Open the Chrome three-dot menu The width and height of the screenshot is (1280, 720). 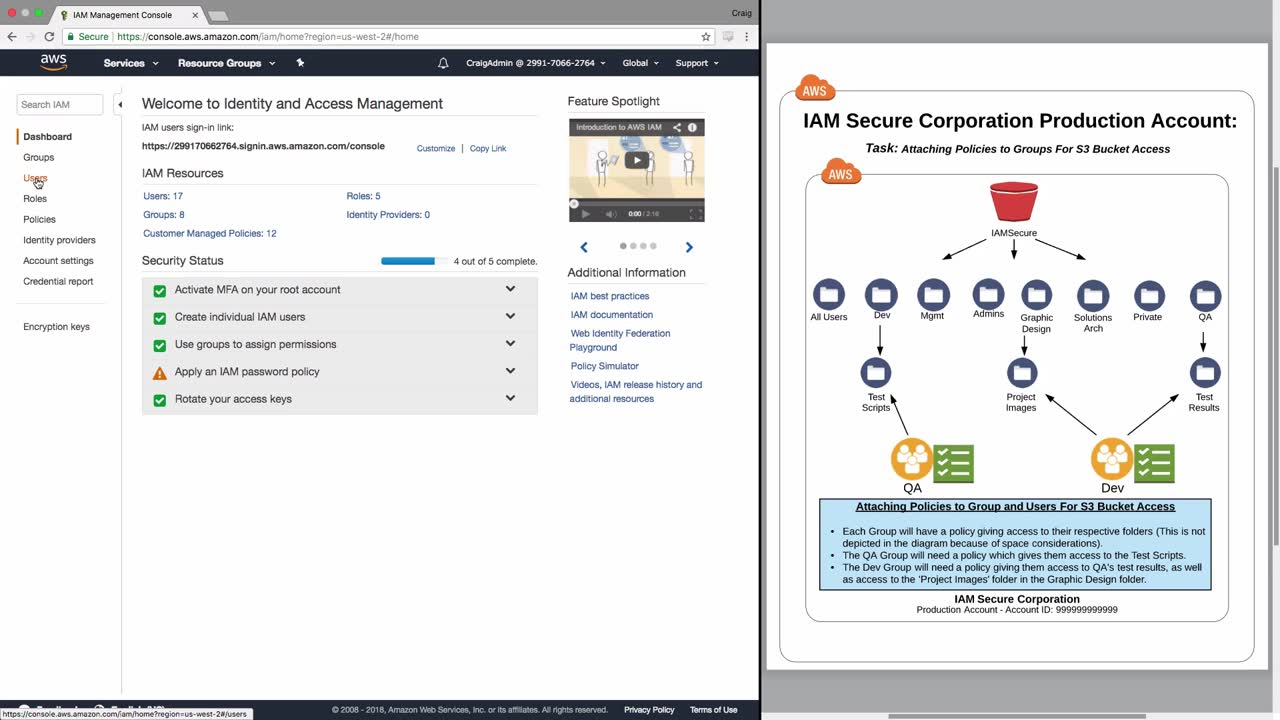pyautogui.click(x=746, y=36)
